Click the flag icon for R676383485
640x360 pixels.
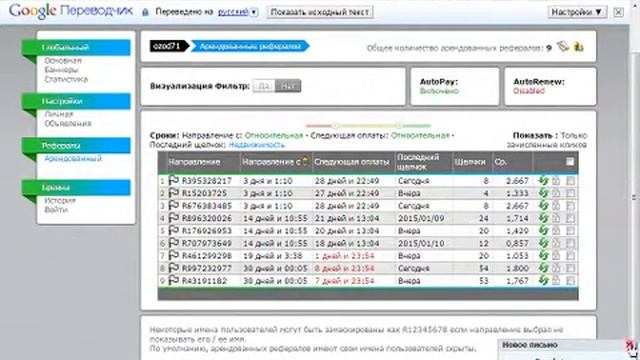[174, 205]
